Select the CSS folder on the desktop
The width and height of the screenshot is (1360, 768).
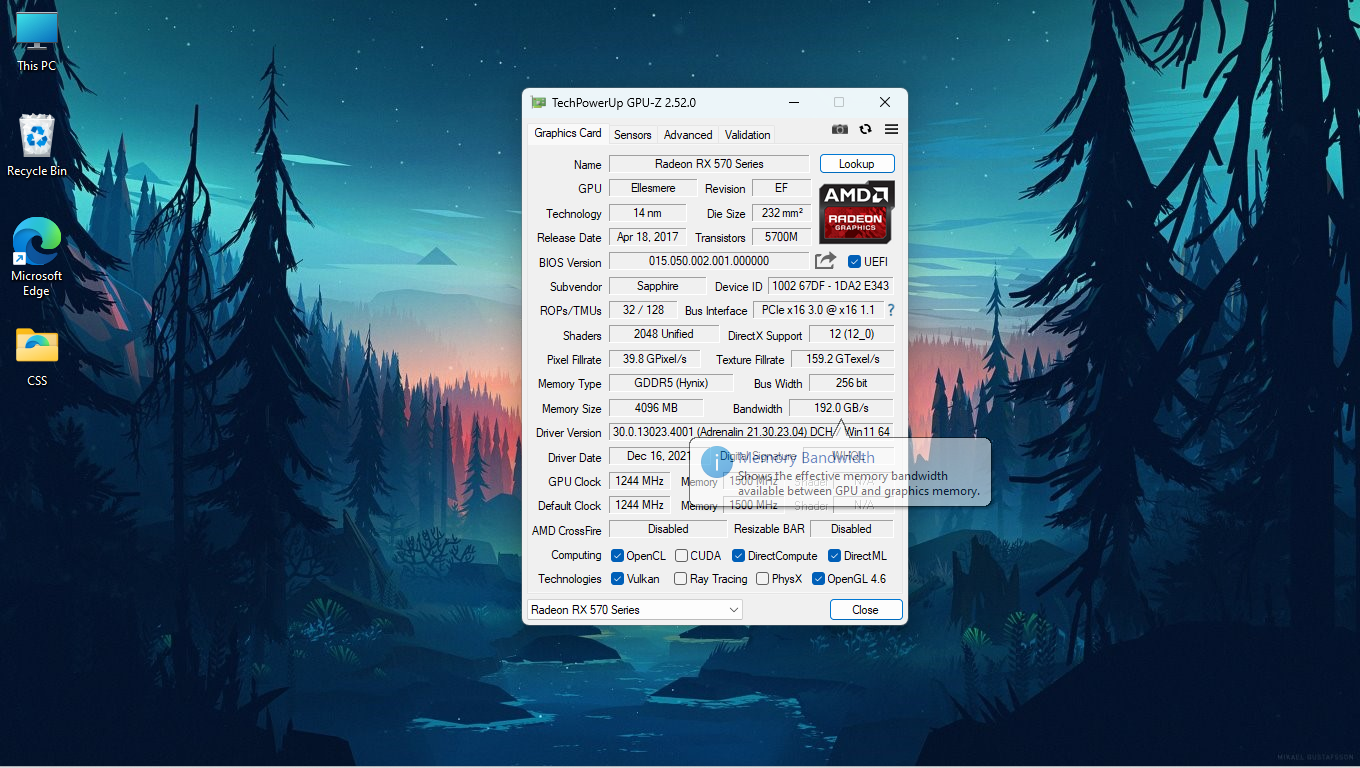(x=37, y=357)
